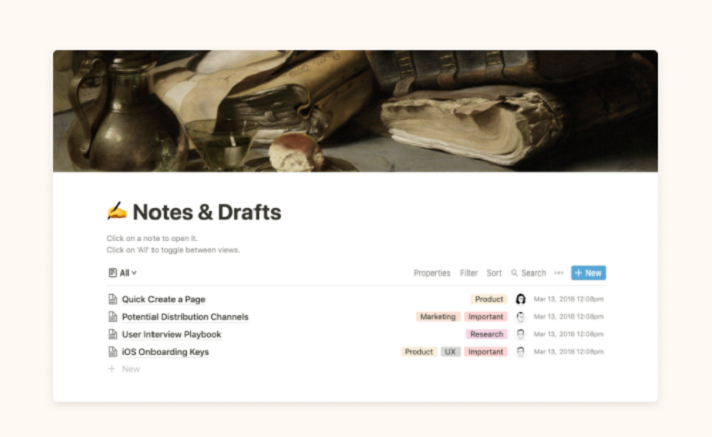
Task: Click the pink Research tag
Action: coord(486,334)
